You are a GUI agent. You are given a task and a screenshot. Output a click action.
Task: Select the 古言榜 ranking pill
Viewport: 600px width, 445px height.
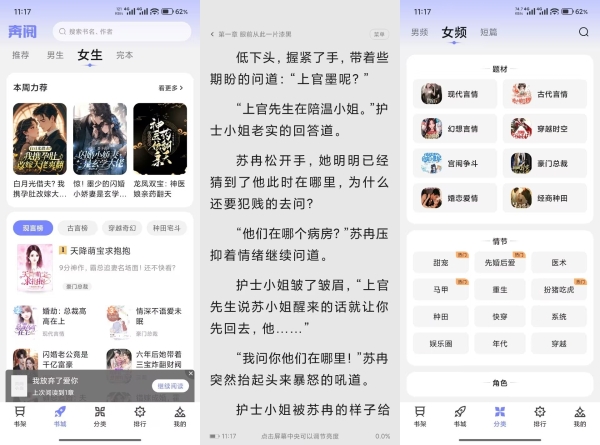(77, 228)
